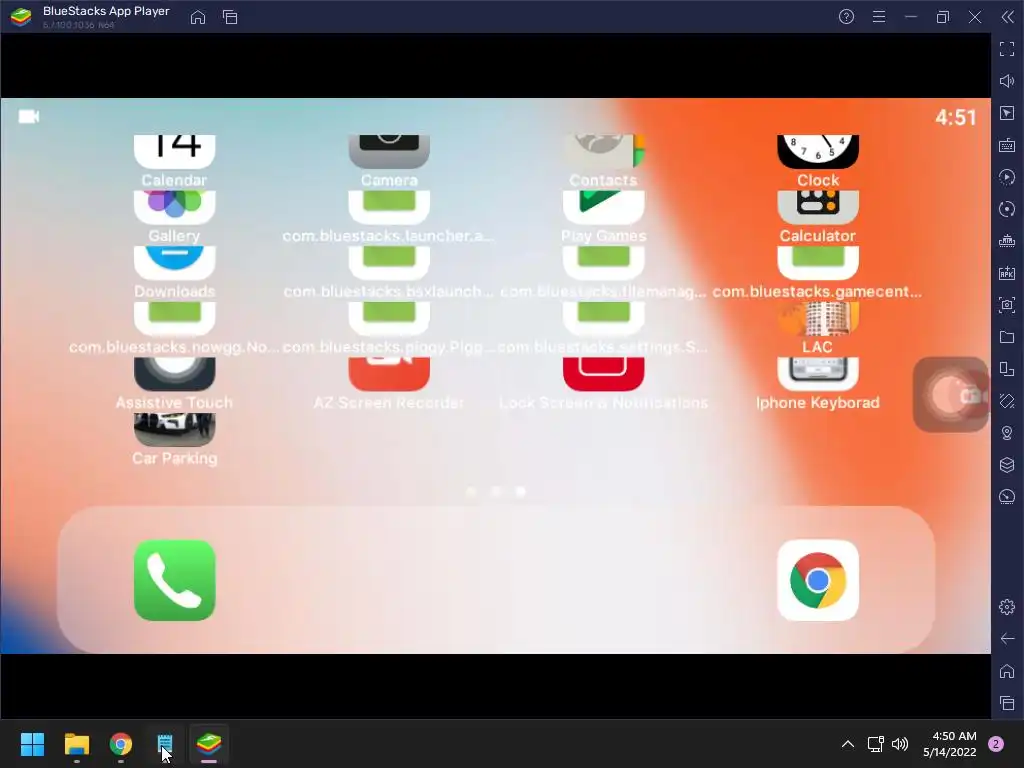The image size is (1024, 768).
Task: Collapse the BlueStacks side toolbar
Action: coord(1008,17)
